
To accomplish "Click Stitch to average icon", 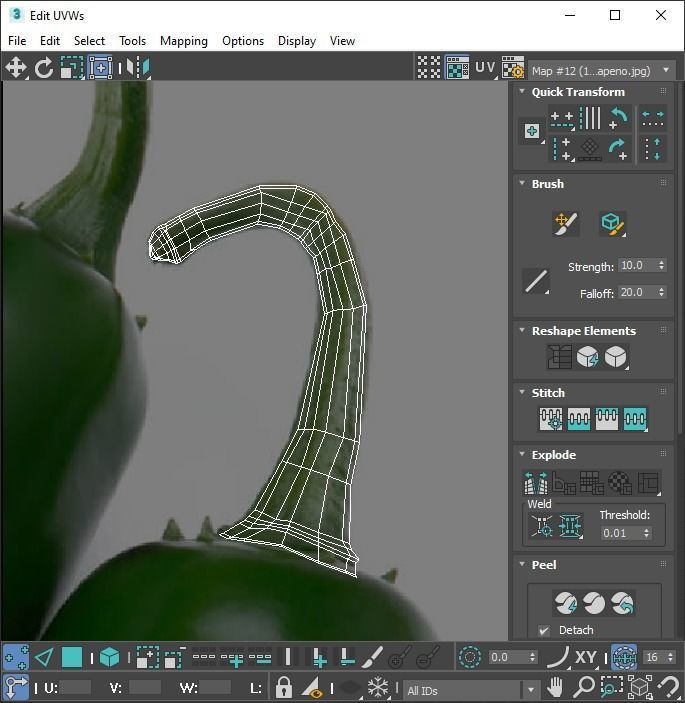I will tap(579, 419).
